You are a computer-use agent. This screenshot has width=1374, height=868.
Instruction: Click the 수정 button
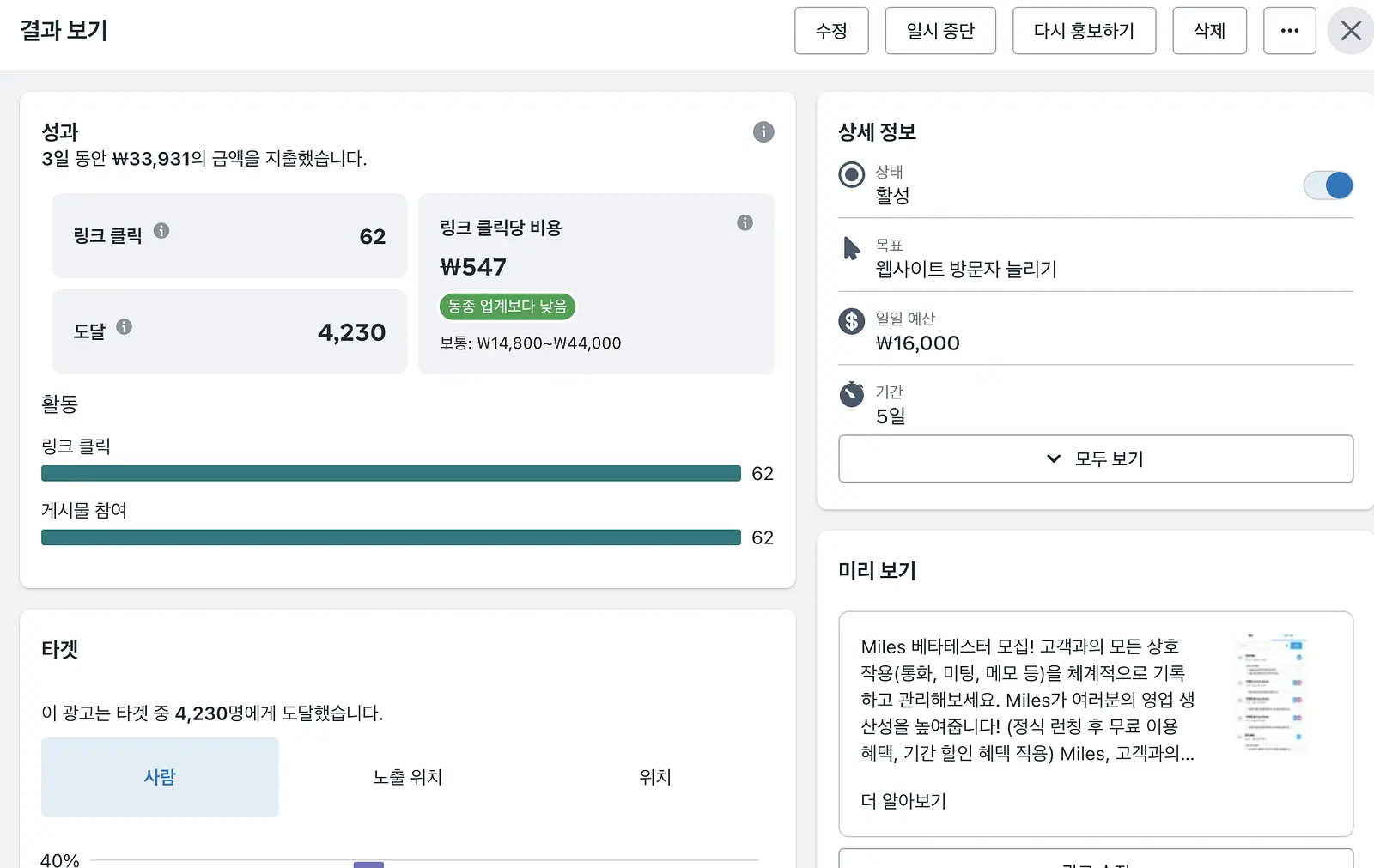(x=831, y=31)
